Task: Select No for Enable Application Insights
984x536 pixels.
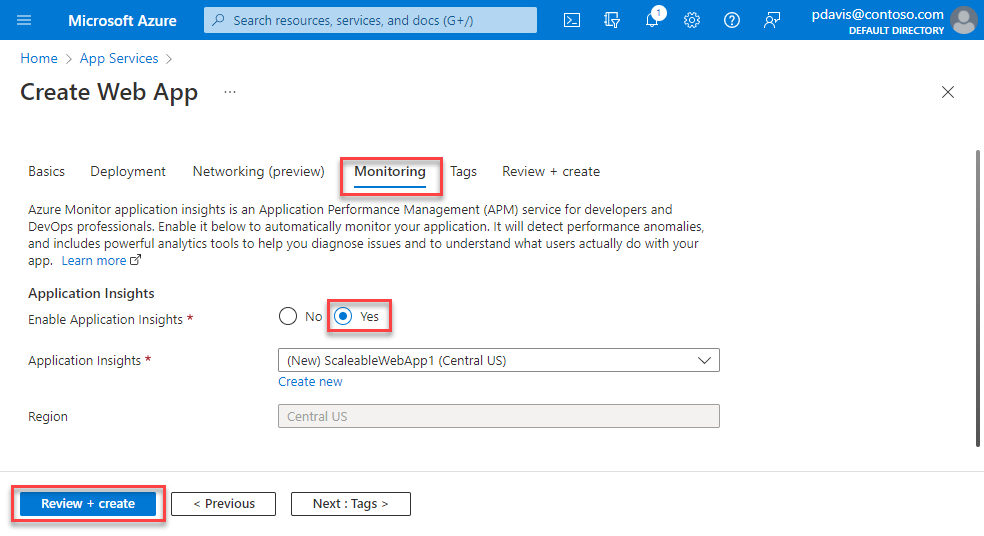Action: tap(288, 317)
